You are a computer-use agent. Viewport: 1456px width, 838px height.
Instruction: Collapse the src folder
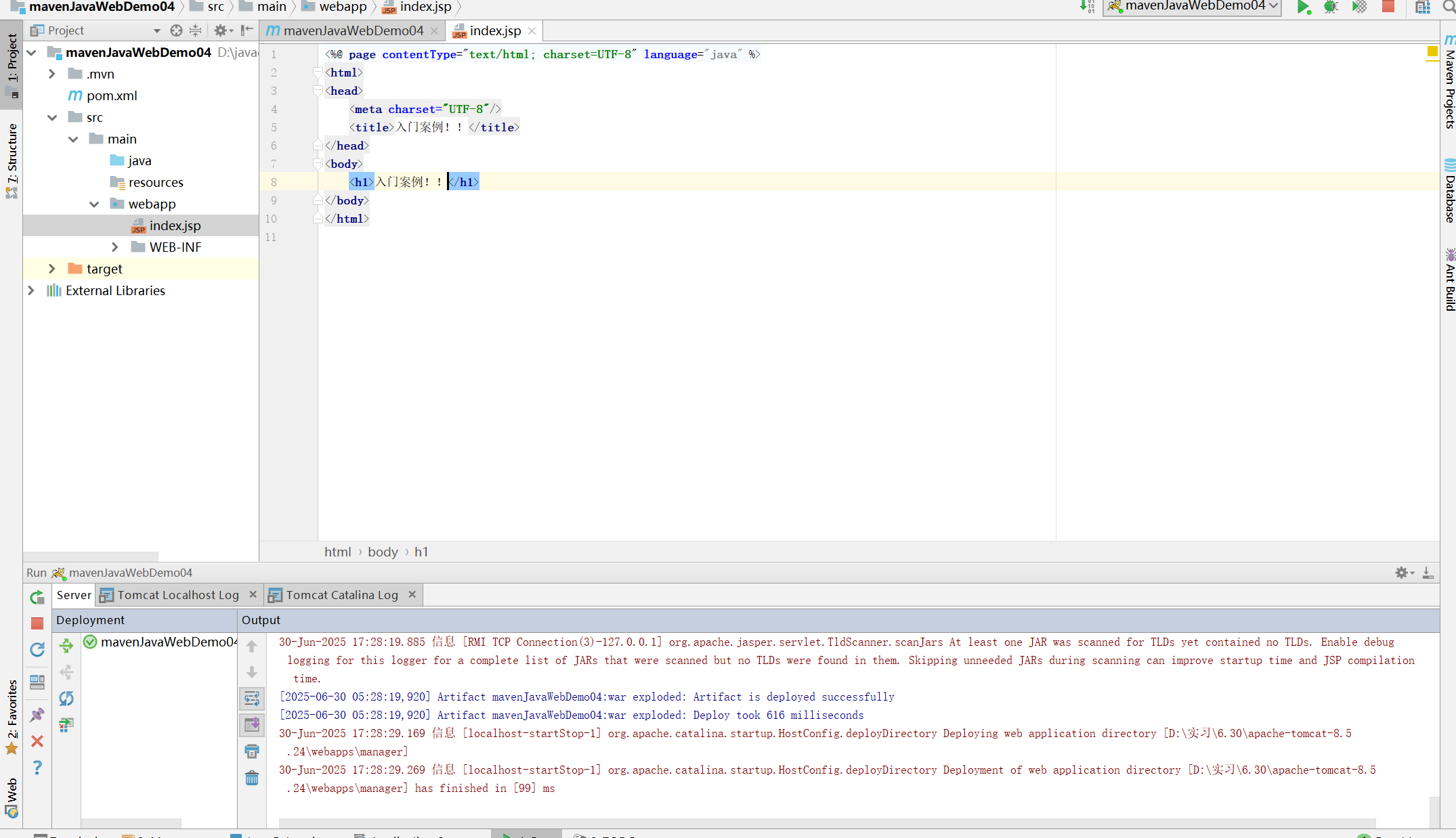pos(52,117)
